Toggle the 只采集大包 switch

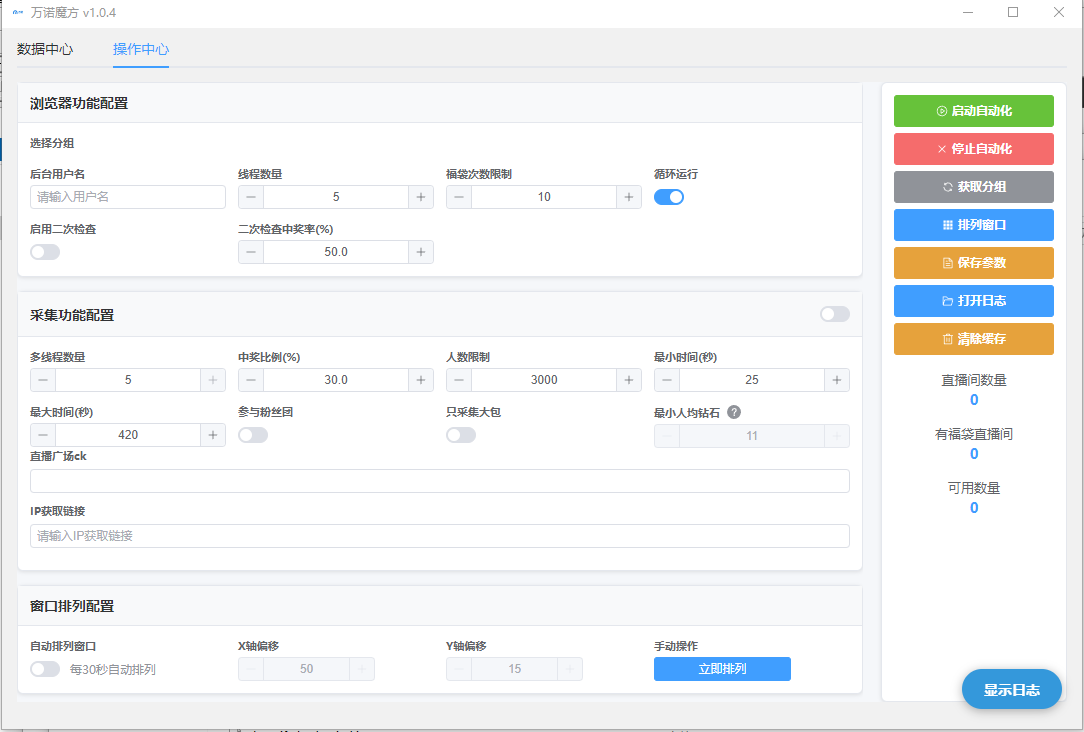pyautogui.click(x=461, y=435)
